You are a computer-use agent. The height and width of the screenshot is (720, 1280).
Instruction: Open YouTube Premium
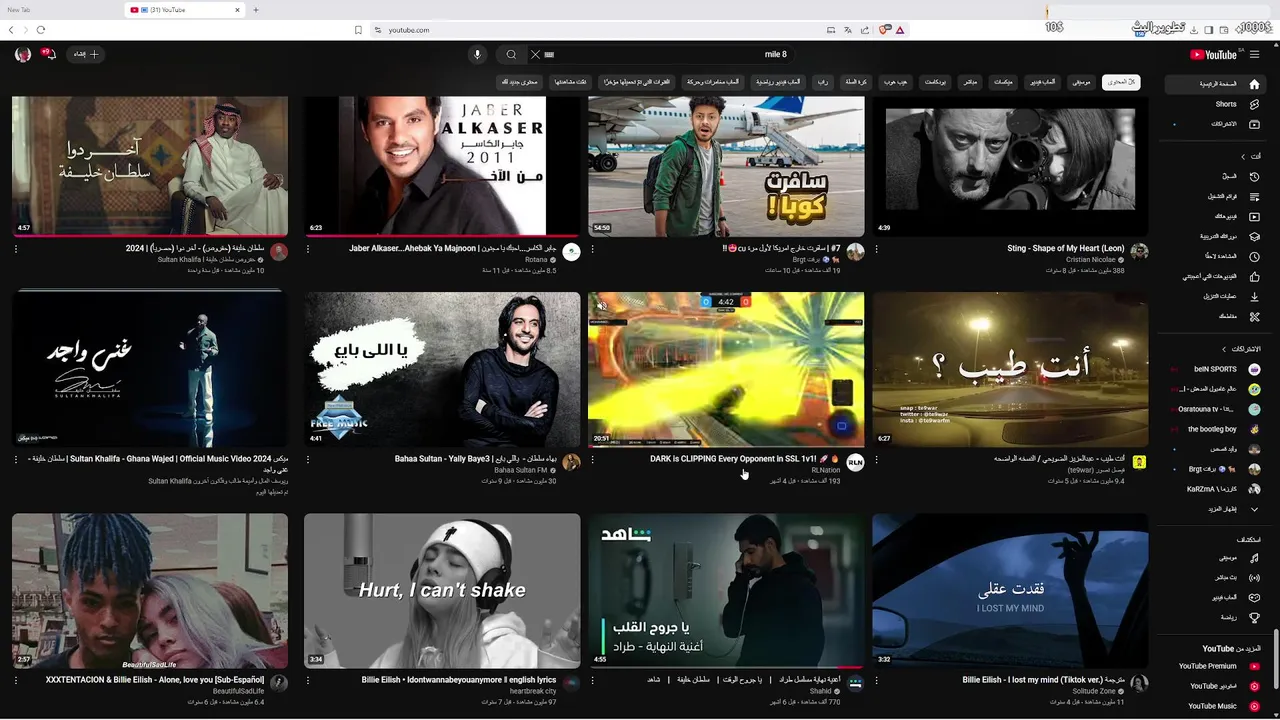tap(1219, 666)
